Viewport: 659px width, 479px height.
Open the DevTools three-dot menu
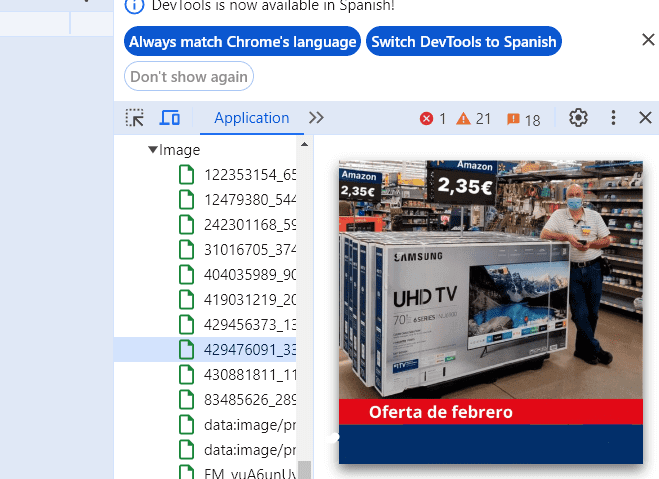[613, 118]
